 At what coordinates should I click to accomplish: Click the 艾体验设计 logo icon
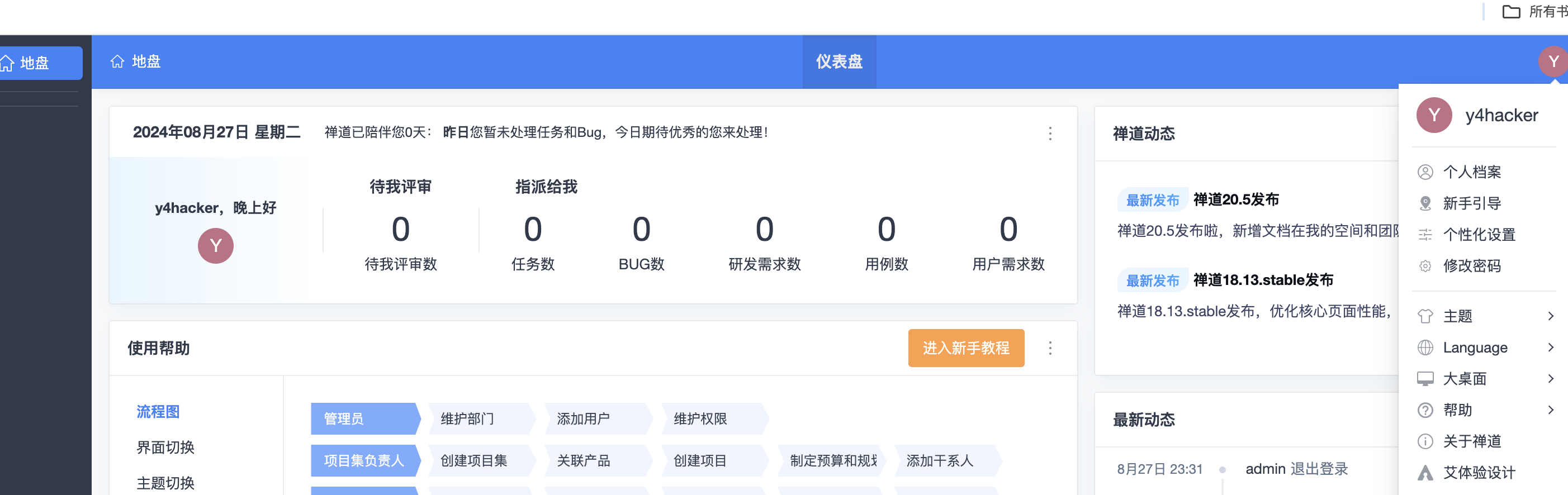(x=1425, y=473)
